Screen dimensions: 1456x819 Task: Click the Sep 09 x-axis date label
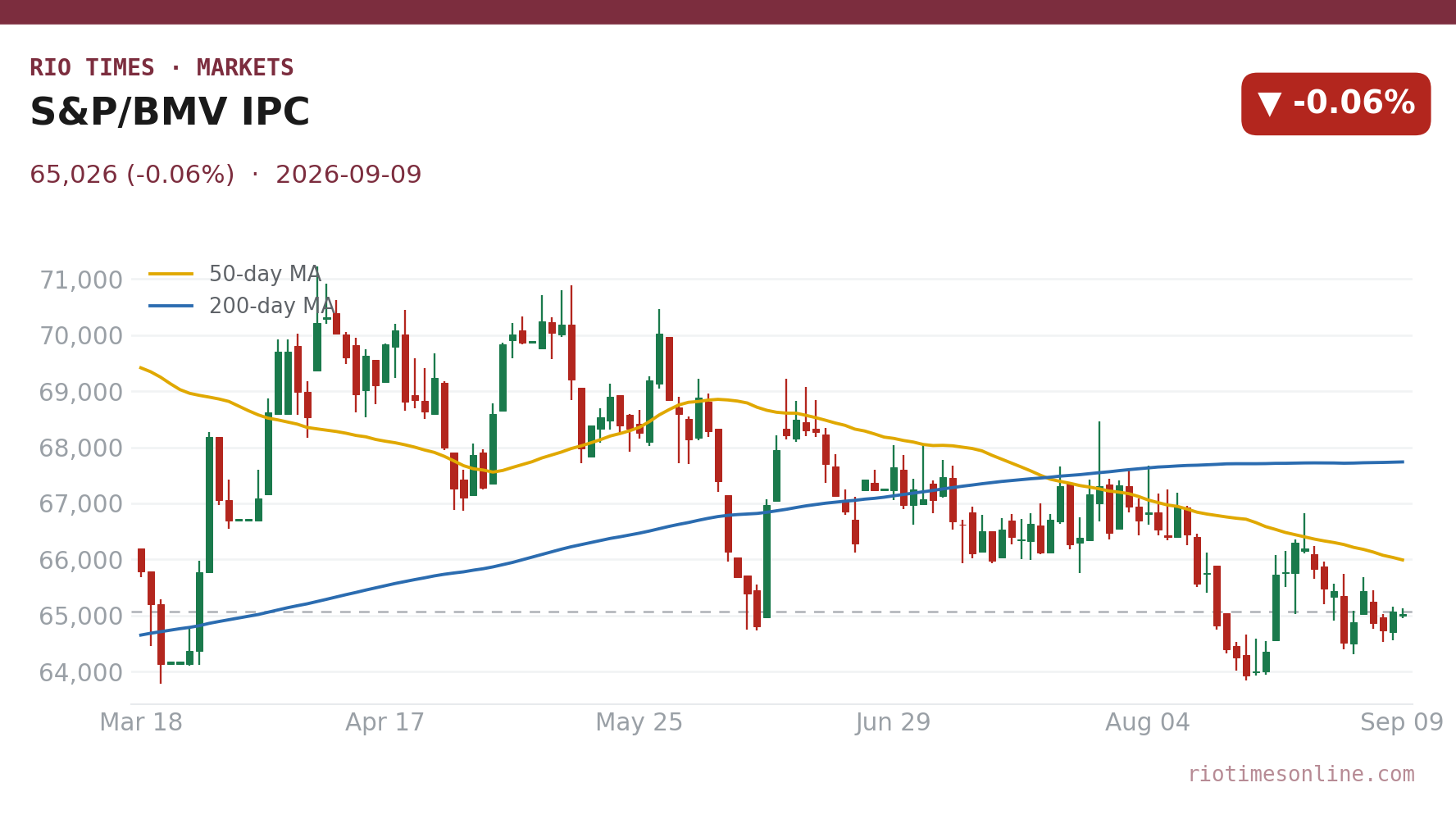click(1401, 722)
